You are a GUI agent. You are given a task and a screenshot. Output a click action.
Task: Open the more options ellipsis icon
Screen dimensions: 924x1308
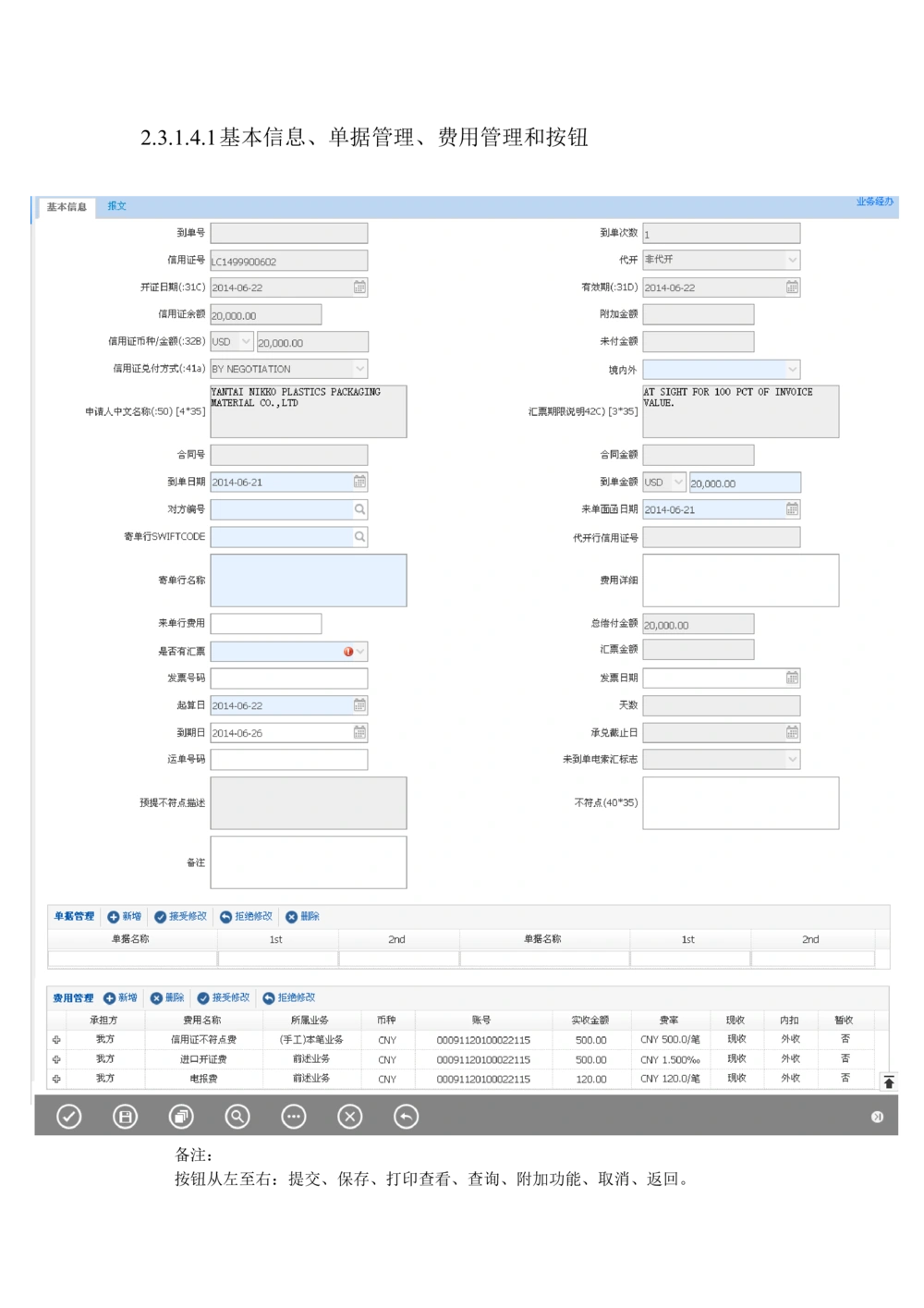294,1117
